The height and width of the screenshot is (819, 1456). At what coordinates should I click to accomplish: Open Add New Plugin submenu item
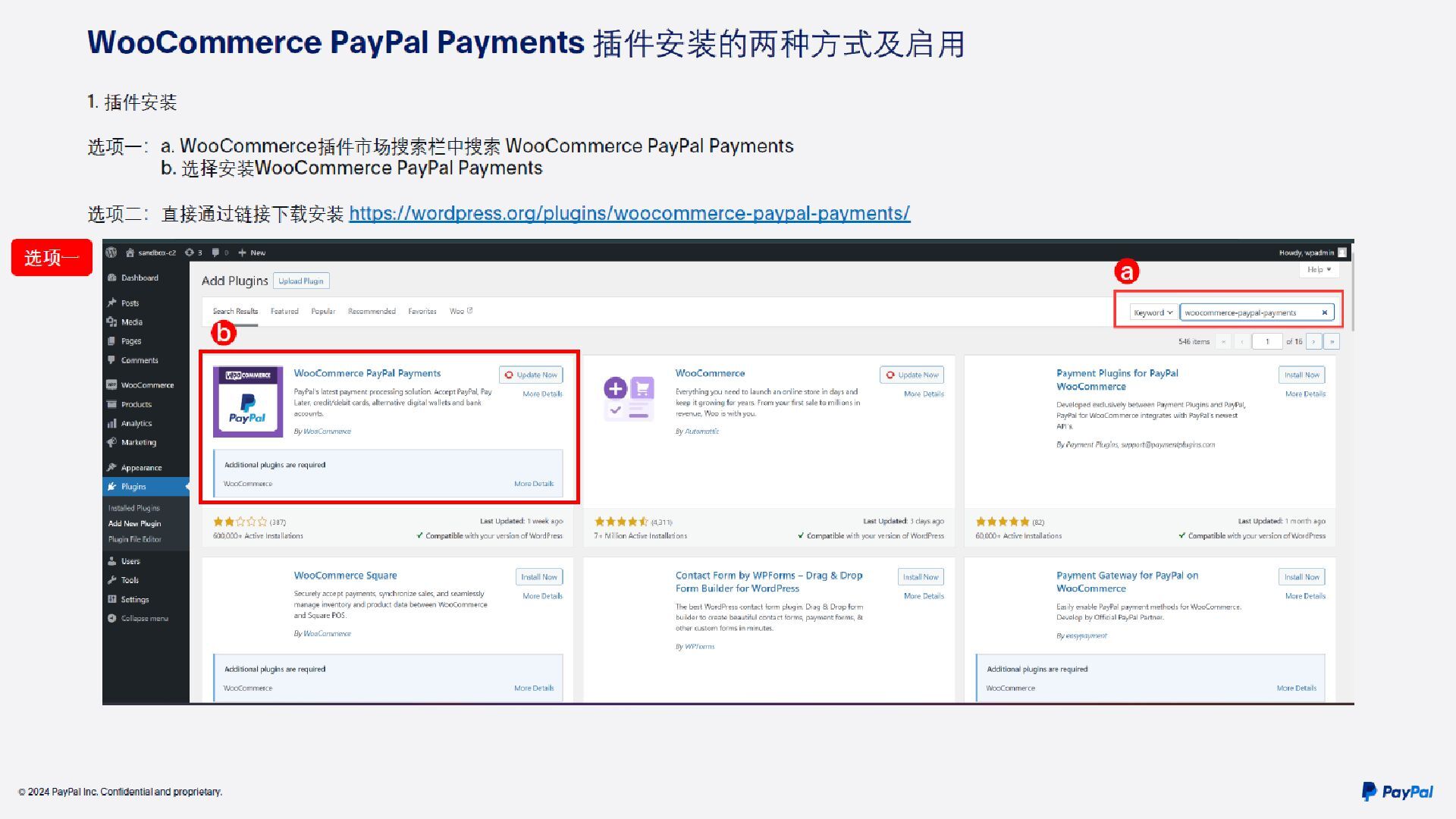[x=134, y=523]
